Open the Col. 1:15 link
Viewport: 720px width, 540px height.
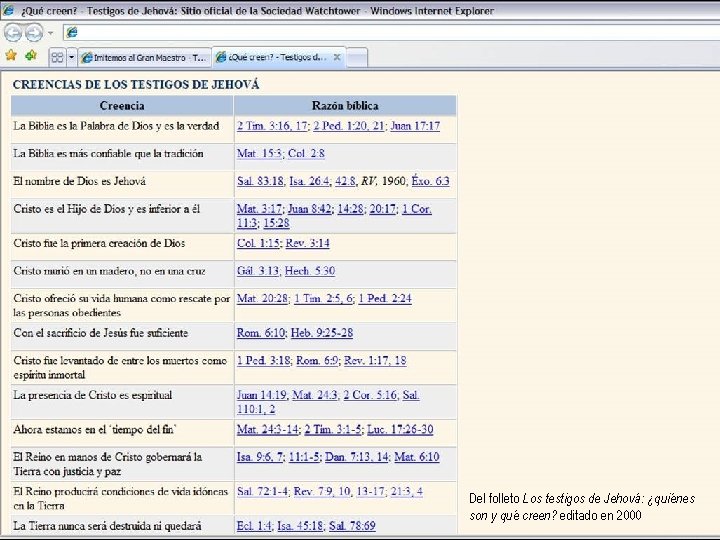click(258, 243)
